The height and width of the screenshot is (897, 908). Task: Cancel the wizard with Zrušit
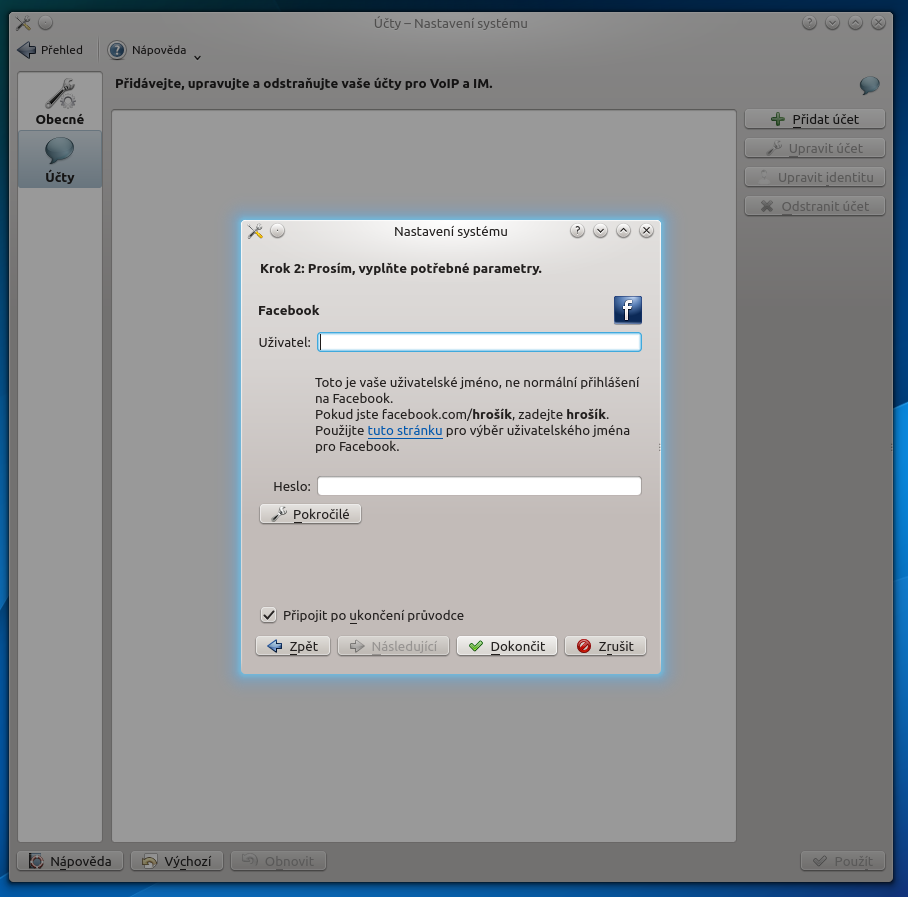(x=605, y=646)
